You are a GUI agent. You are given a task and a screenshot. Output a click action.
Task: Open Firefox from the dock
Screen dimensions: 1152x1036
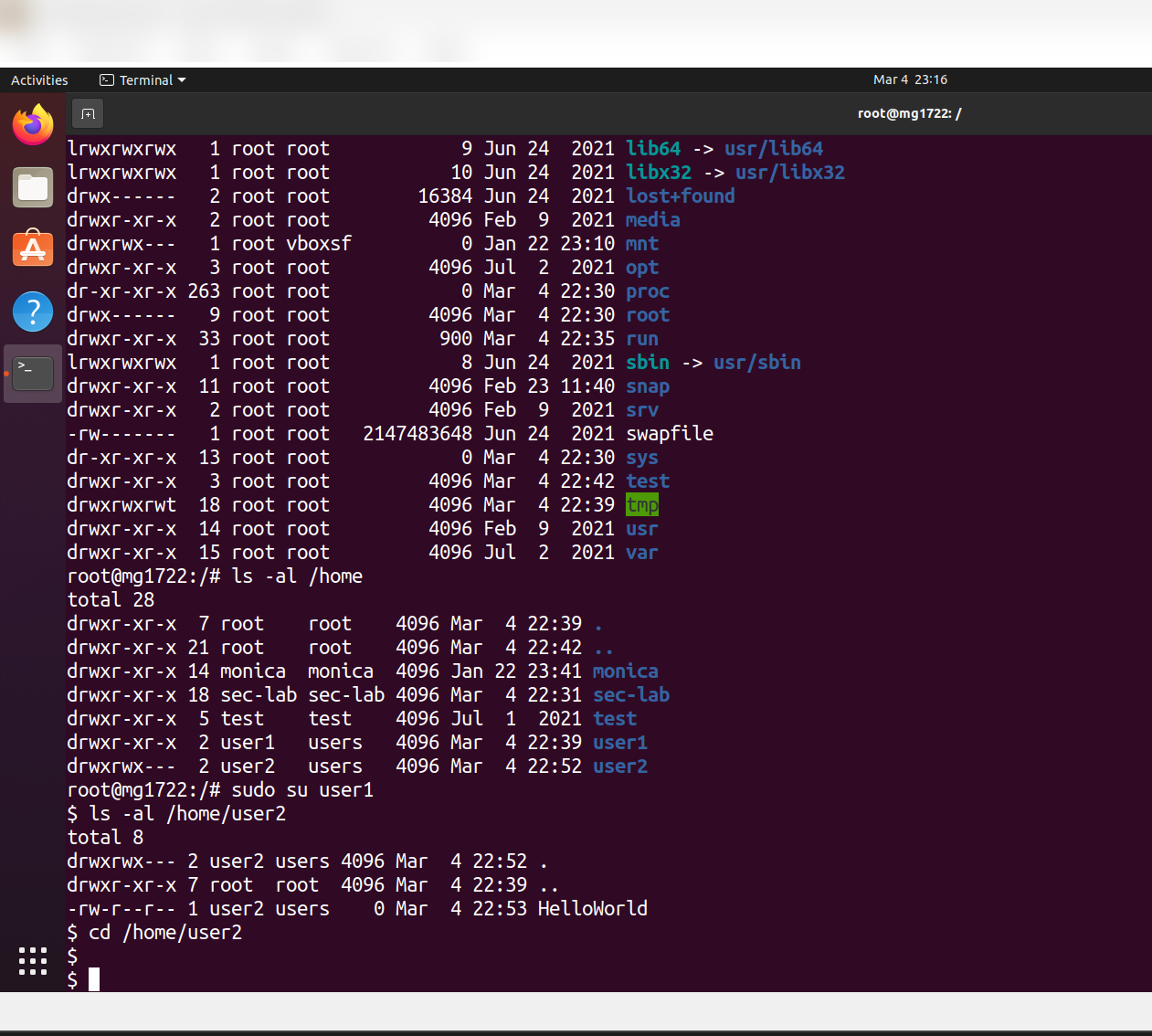(33, 124)
